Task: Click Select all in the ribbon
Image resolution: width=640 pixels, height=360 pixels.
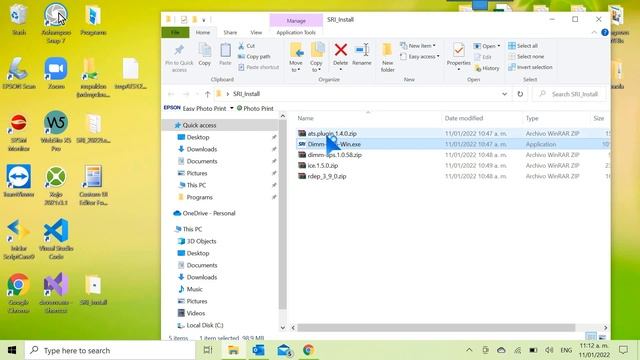Action: tap(523, 46)
